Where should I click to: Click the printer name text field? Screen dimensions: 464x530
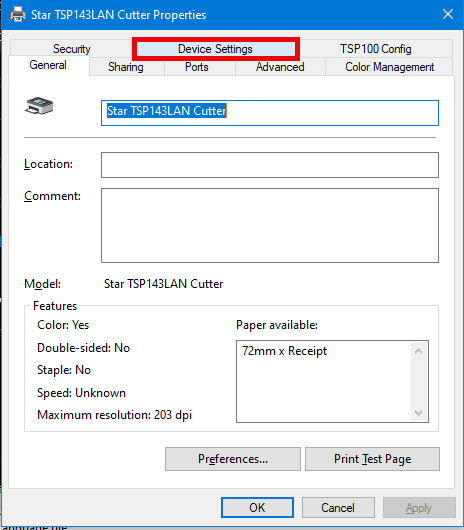point(270,113)
